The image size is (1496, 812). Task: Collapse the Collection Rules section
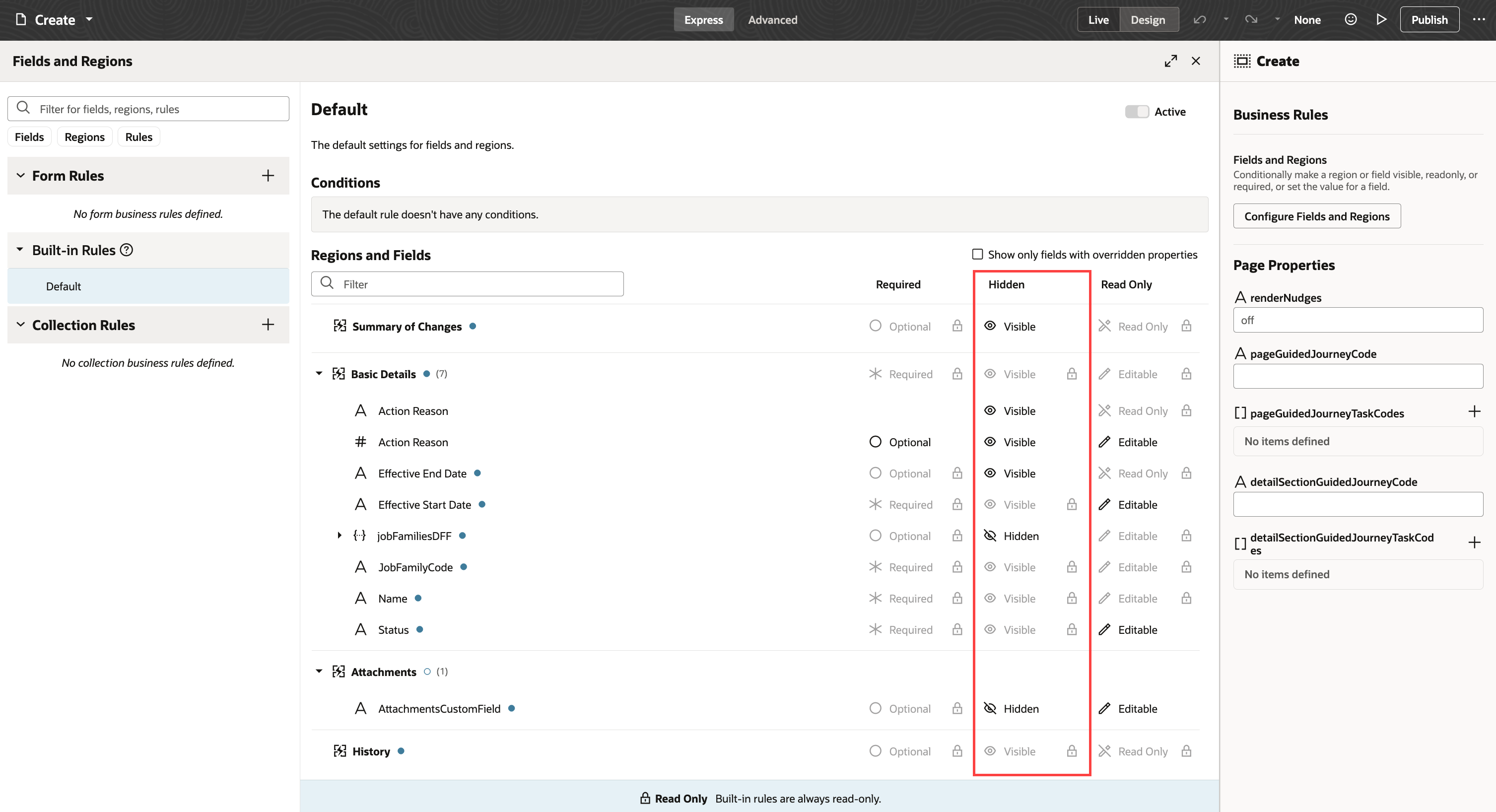click(x=20, y=325)
